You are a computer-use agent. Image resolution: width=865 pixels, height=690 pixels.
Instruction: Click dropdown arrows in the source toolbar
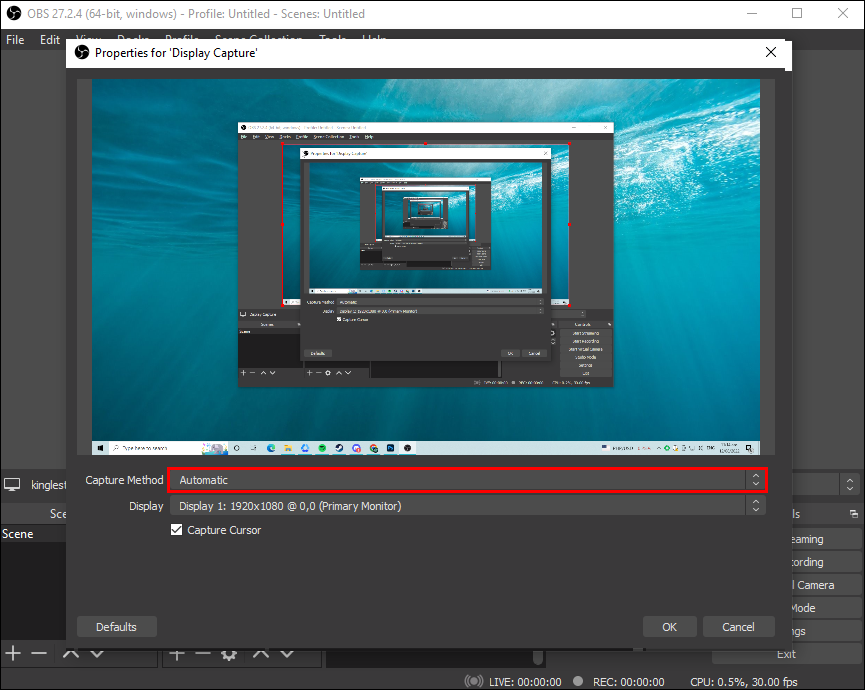point(849,484)
